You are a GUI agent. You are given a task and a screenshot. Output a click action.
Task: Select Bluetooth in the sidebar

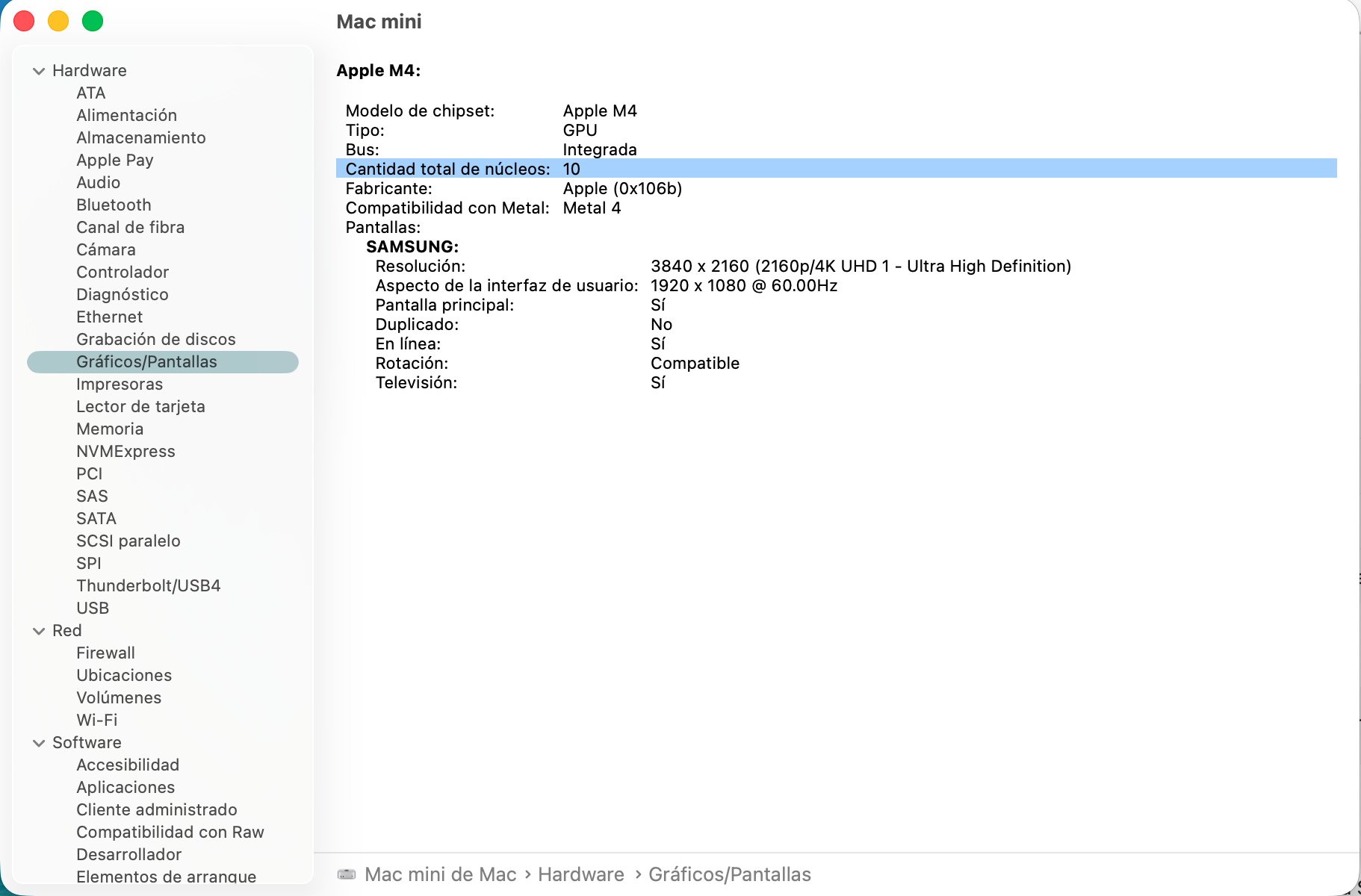pyautogui.click(x=114, y=205)
